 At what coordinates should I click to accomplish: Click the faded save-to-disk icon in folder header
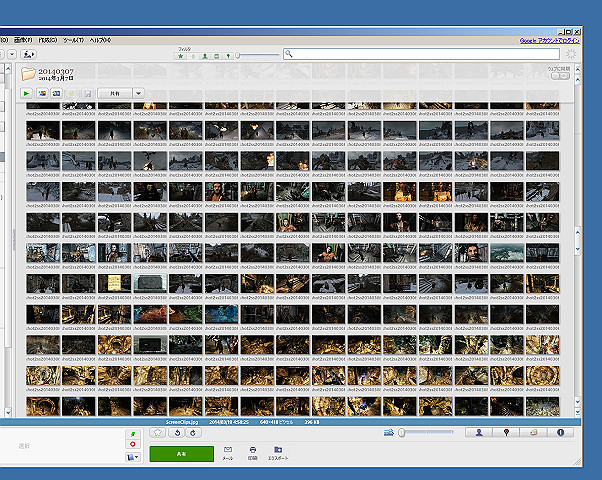[88, 93]
